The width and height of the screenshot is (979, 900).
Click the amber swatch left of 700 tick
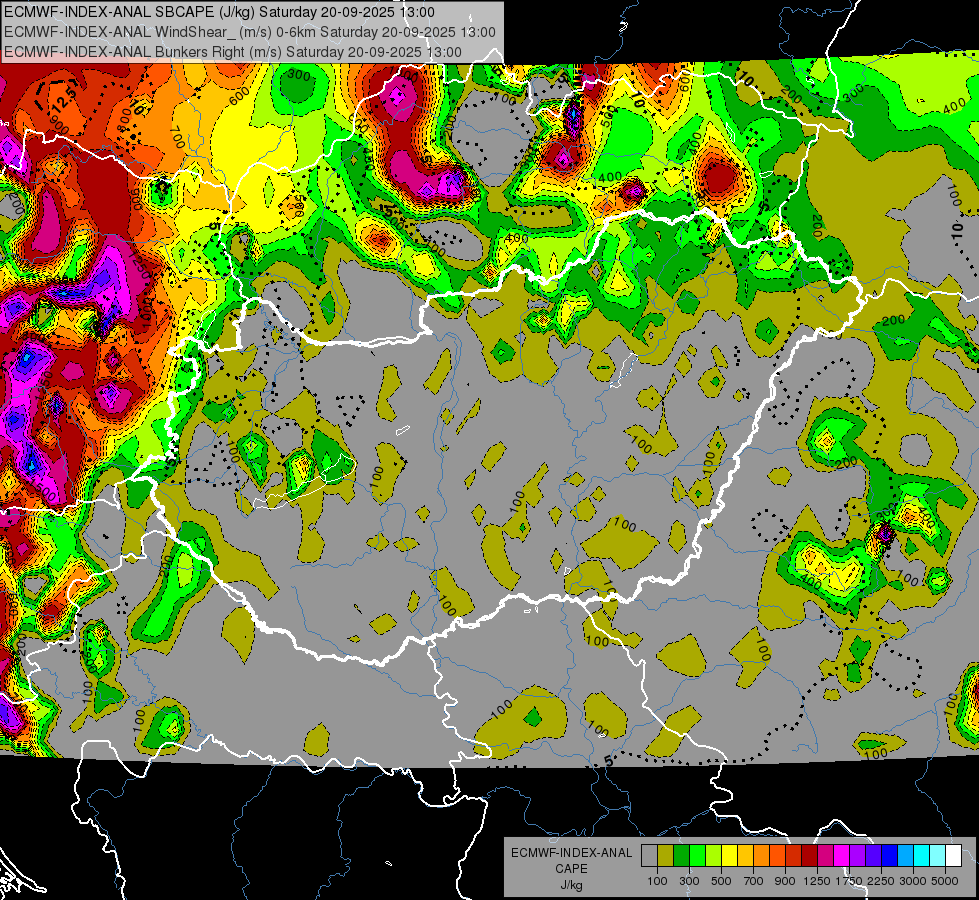pos(745,855)
